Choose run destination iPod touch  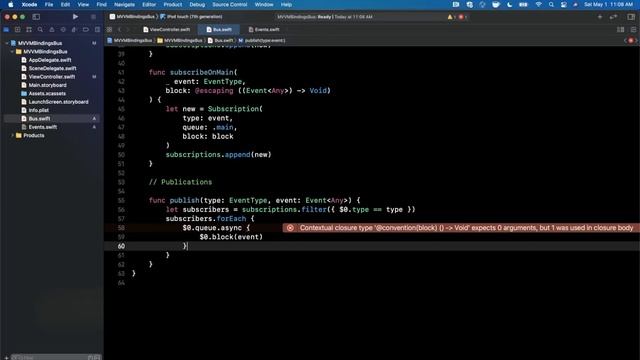(191, 17)
